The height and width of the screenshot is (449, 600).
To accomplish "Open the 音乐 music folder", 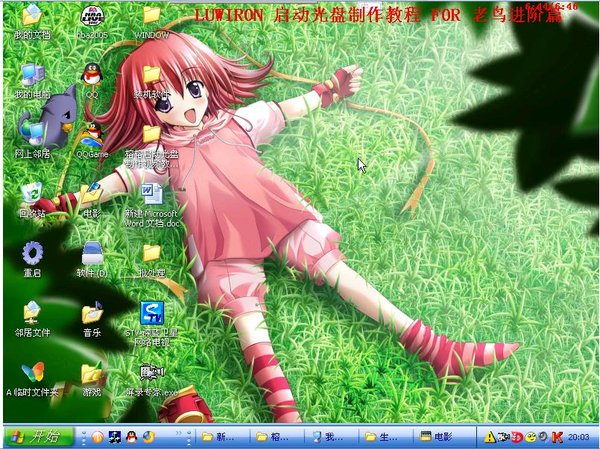I will click(91, 313).
